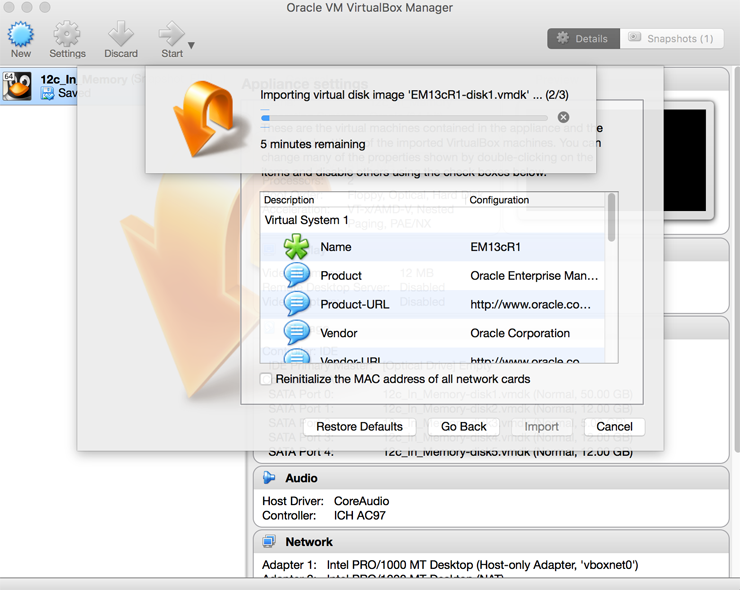
Task: Click the green asterisk Name icon
Action: click(296, 247)
